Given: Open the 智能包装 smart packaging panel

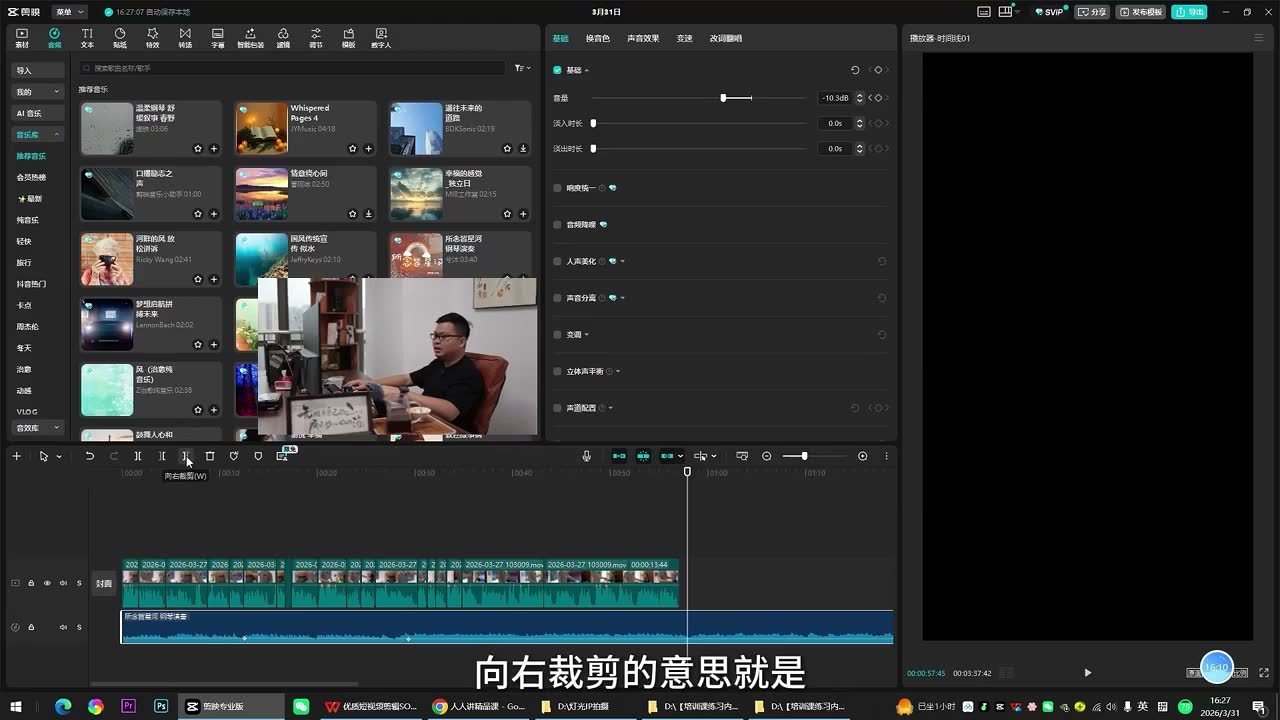Looking at the screenshot, I should click(250, 38).
